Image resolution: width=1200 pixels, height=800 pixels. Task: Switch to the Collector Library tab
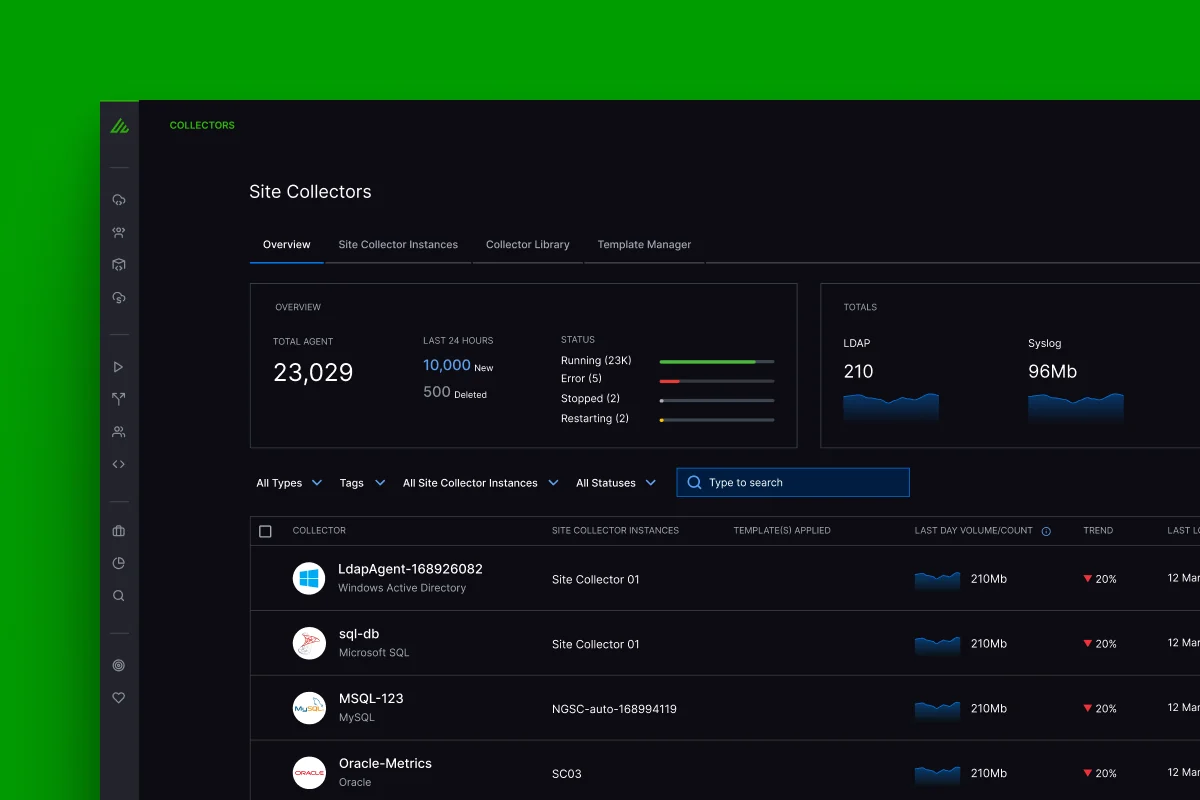click(528, 244)
